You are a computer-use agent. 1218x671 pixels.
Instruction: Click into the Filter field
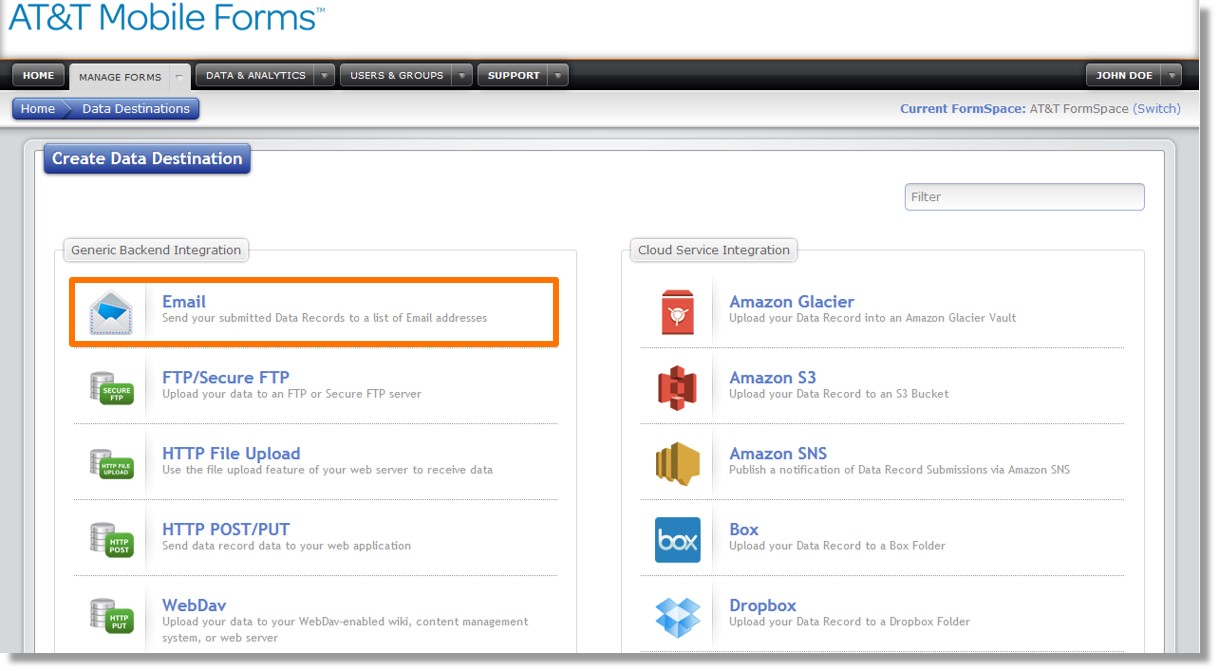click(x=1024, y=197)
